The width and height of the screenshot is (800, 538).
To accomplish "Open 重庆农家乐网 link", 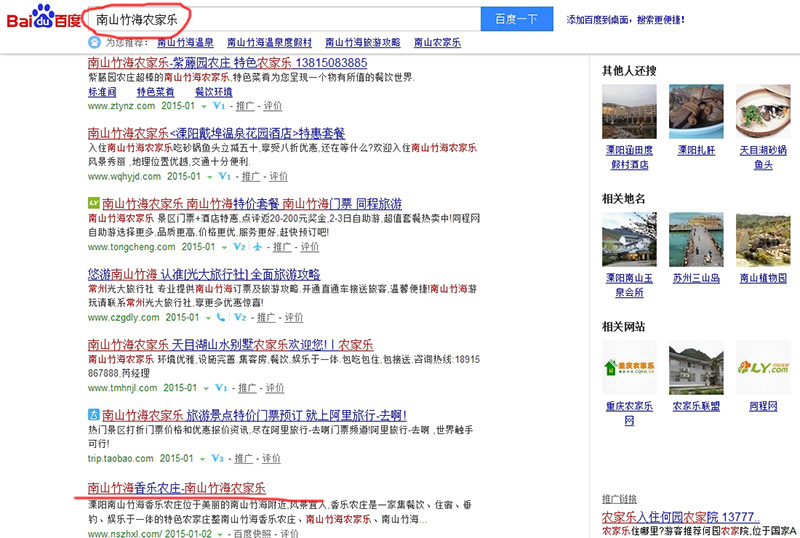I will 629,413.
